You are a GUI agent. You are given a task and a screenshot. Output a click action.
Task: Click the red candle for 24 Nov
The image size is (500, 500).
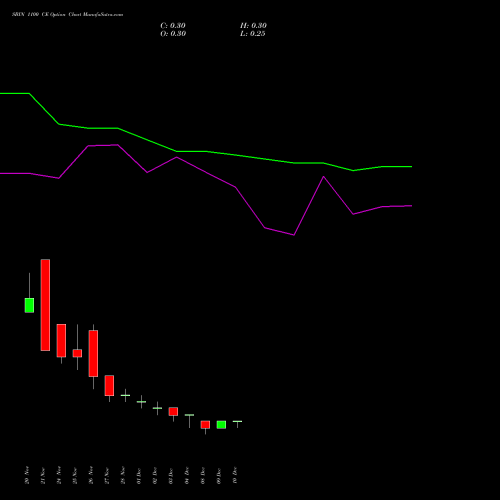pos(61,341)
